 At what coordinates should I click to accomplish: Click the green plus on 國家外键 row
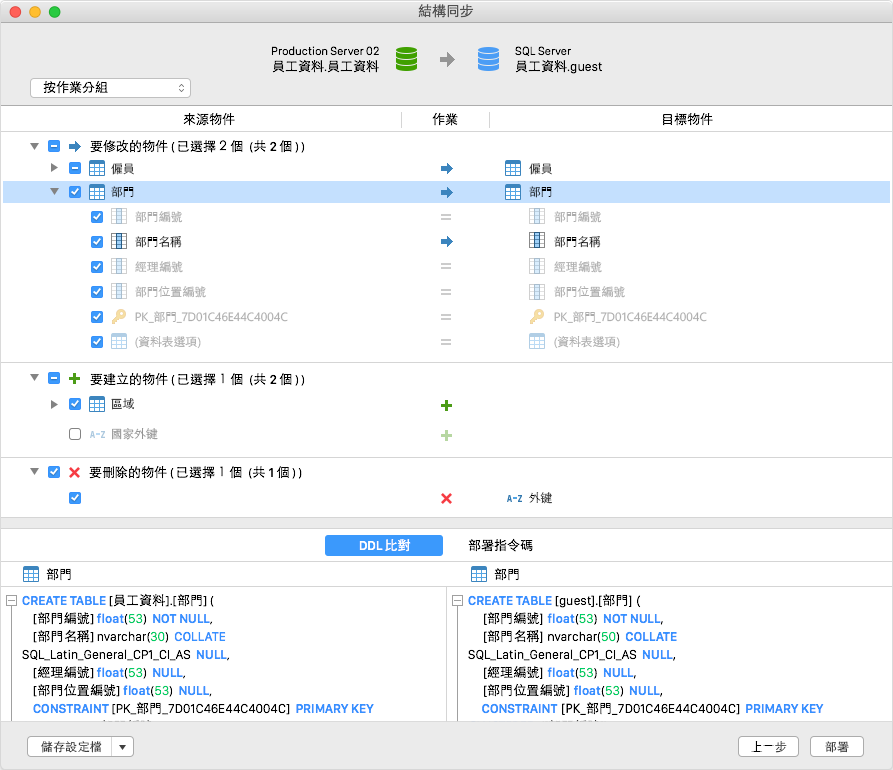pyautogui.click(x=446, y=436)
